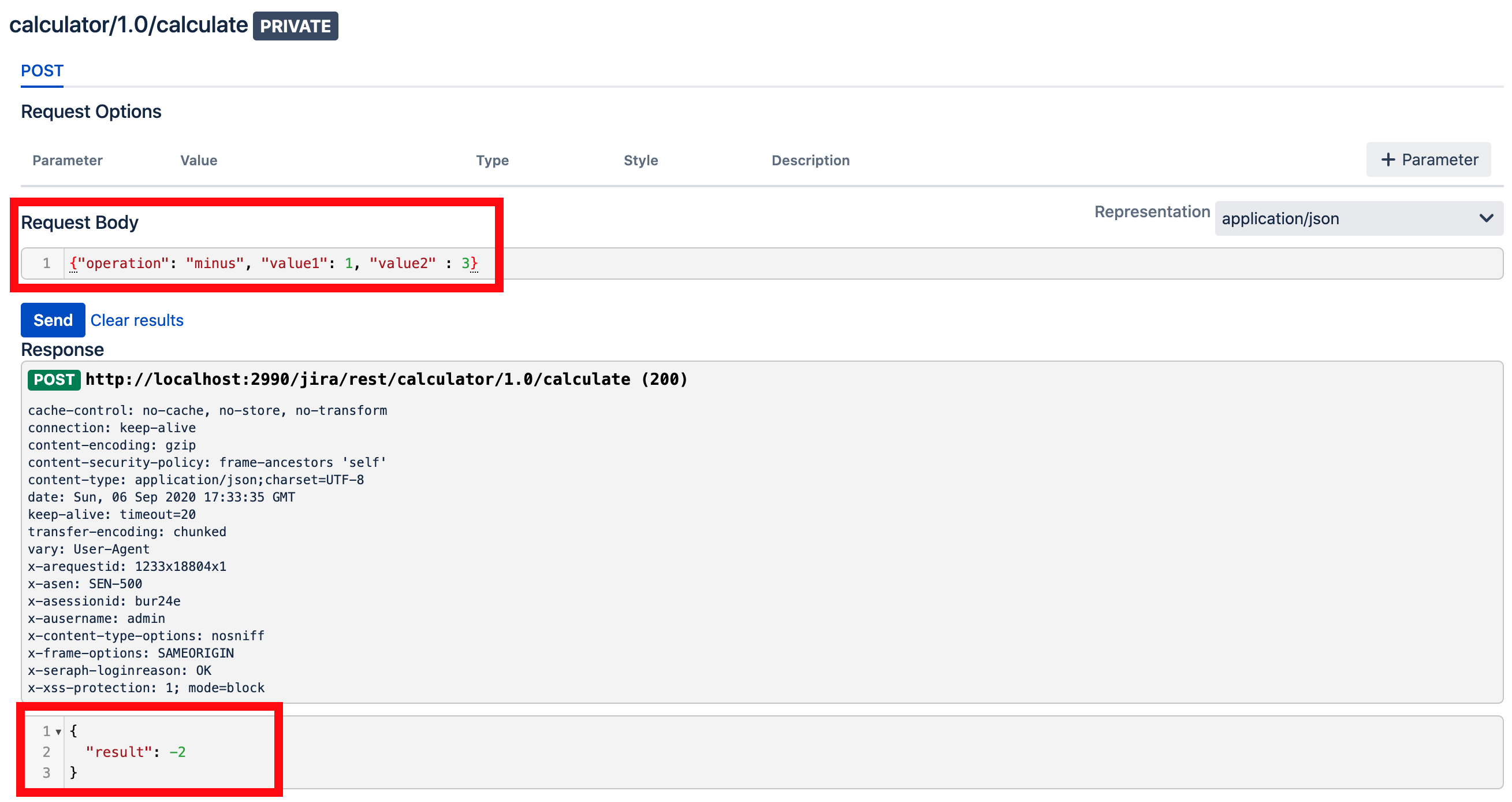Click the Response heading

tap(62, 350)
